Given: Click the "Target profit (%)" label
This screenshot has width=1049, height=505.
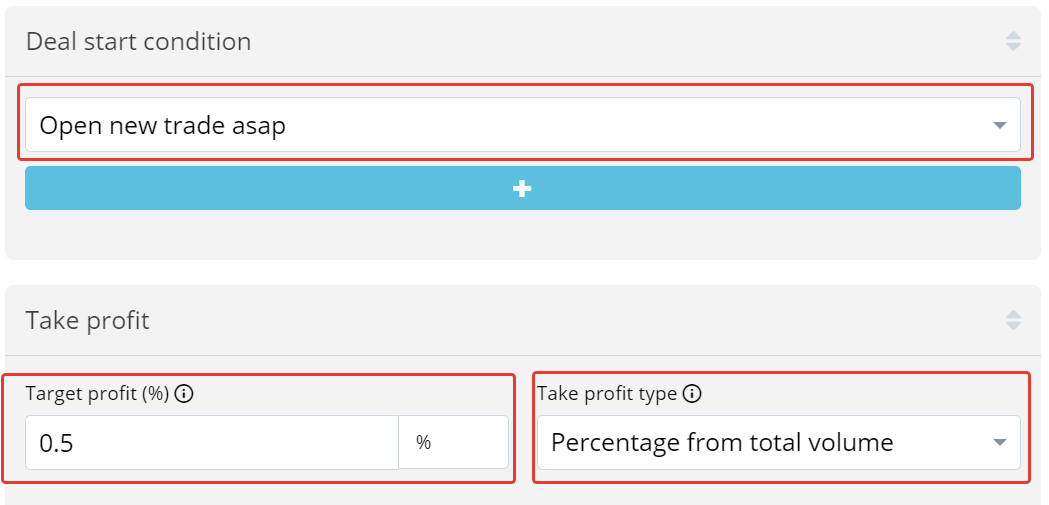Looking at the screenshot, I should 97,394.
